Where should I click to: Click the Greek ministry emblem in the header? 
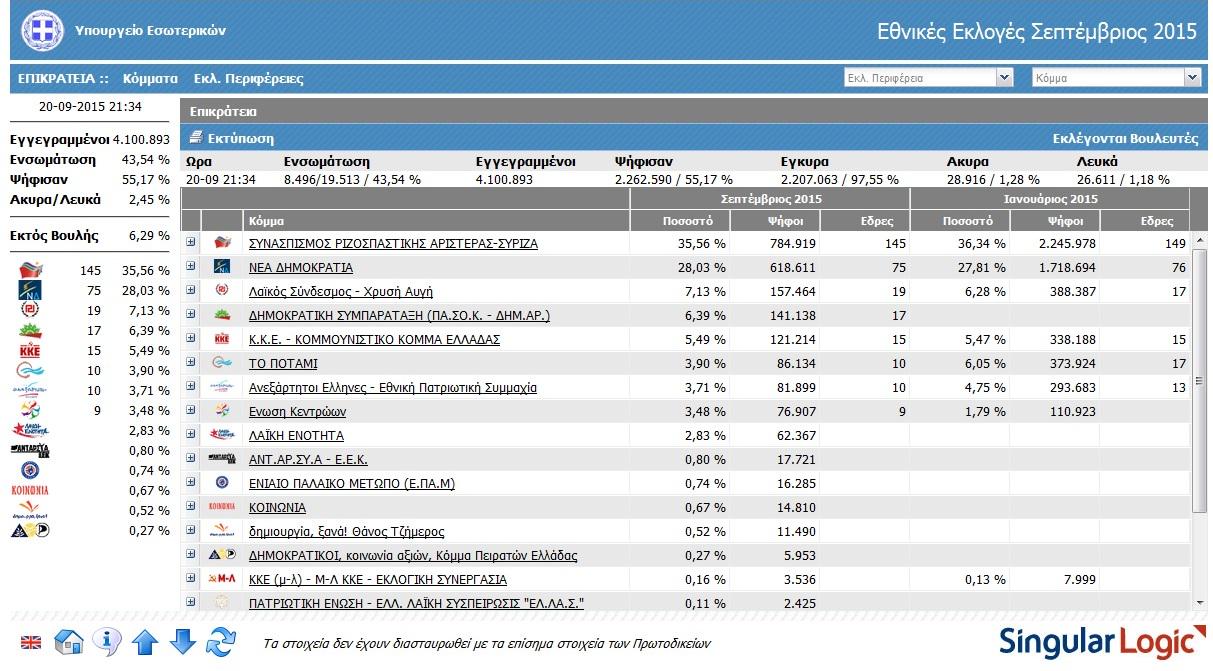[41, 31]
